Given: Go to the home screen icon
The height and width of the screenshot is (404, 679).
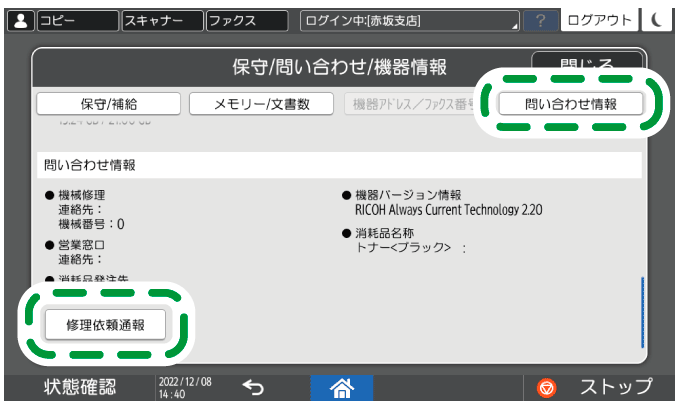Looking at the screenshot, I should coord(342,388).
